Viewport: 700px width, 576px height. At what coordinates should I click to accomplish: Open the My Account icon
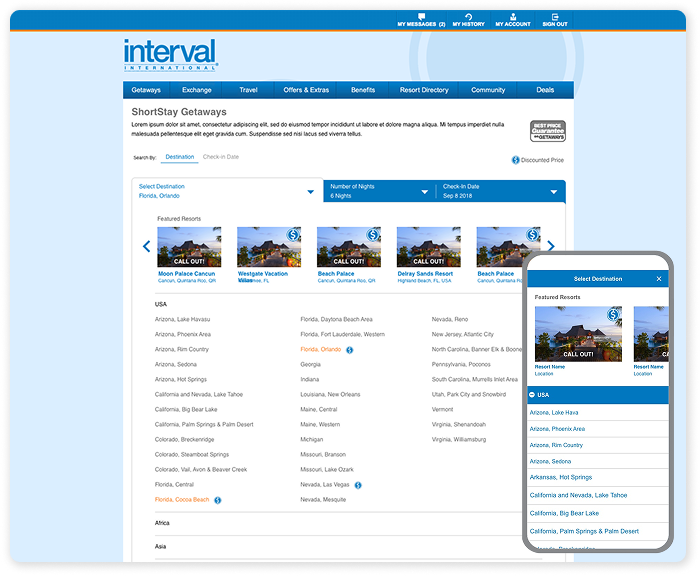point(513,17)
